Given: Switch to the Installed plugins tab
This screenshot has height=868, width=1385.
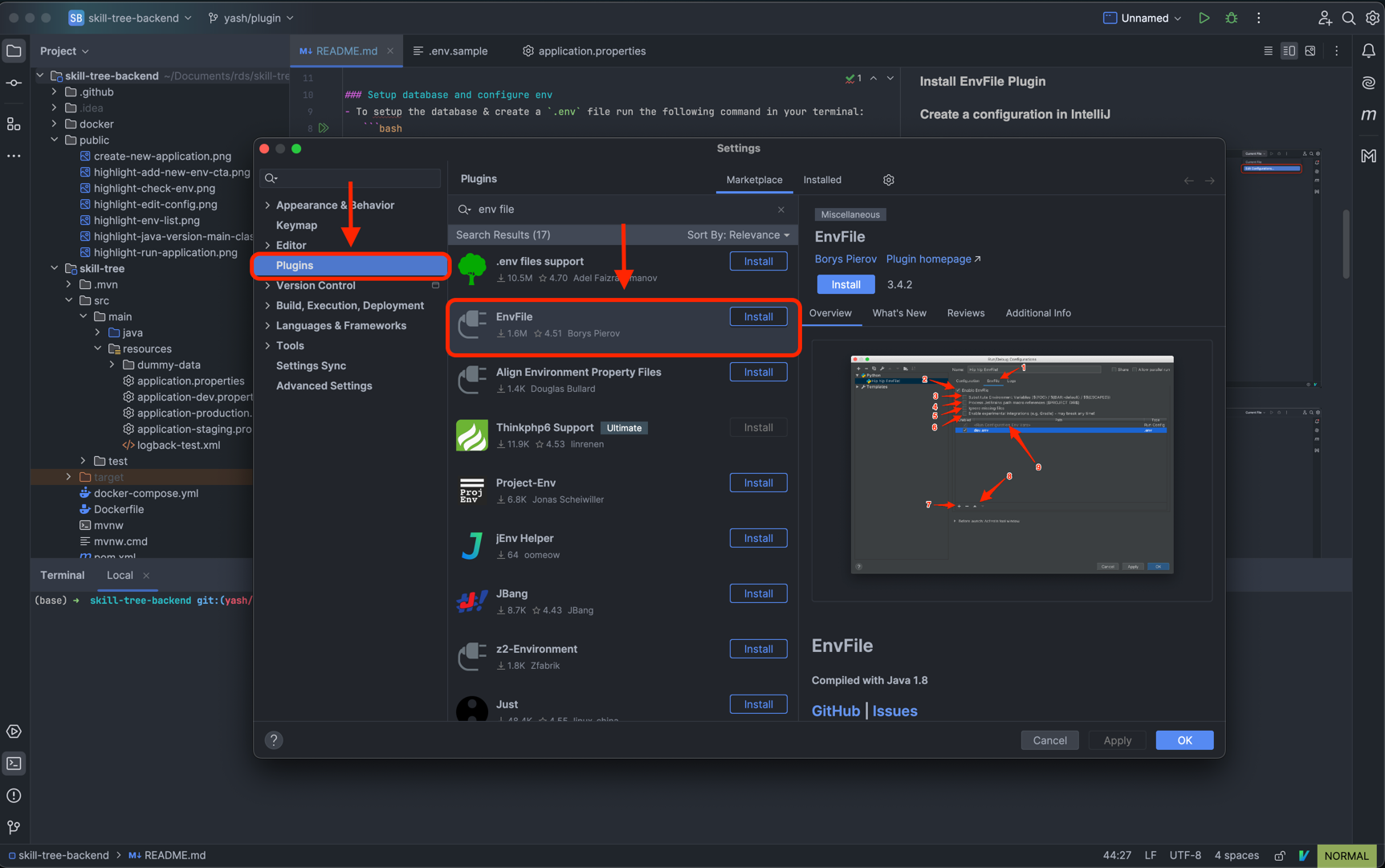Looking at the screenshot, I should (x=822, y=180).
